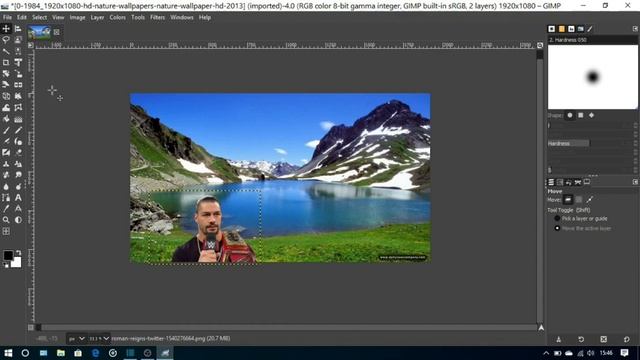Set Move mode to selection
The image size is (640, 360).
pyautogui.click(x=579, y=200)
